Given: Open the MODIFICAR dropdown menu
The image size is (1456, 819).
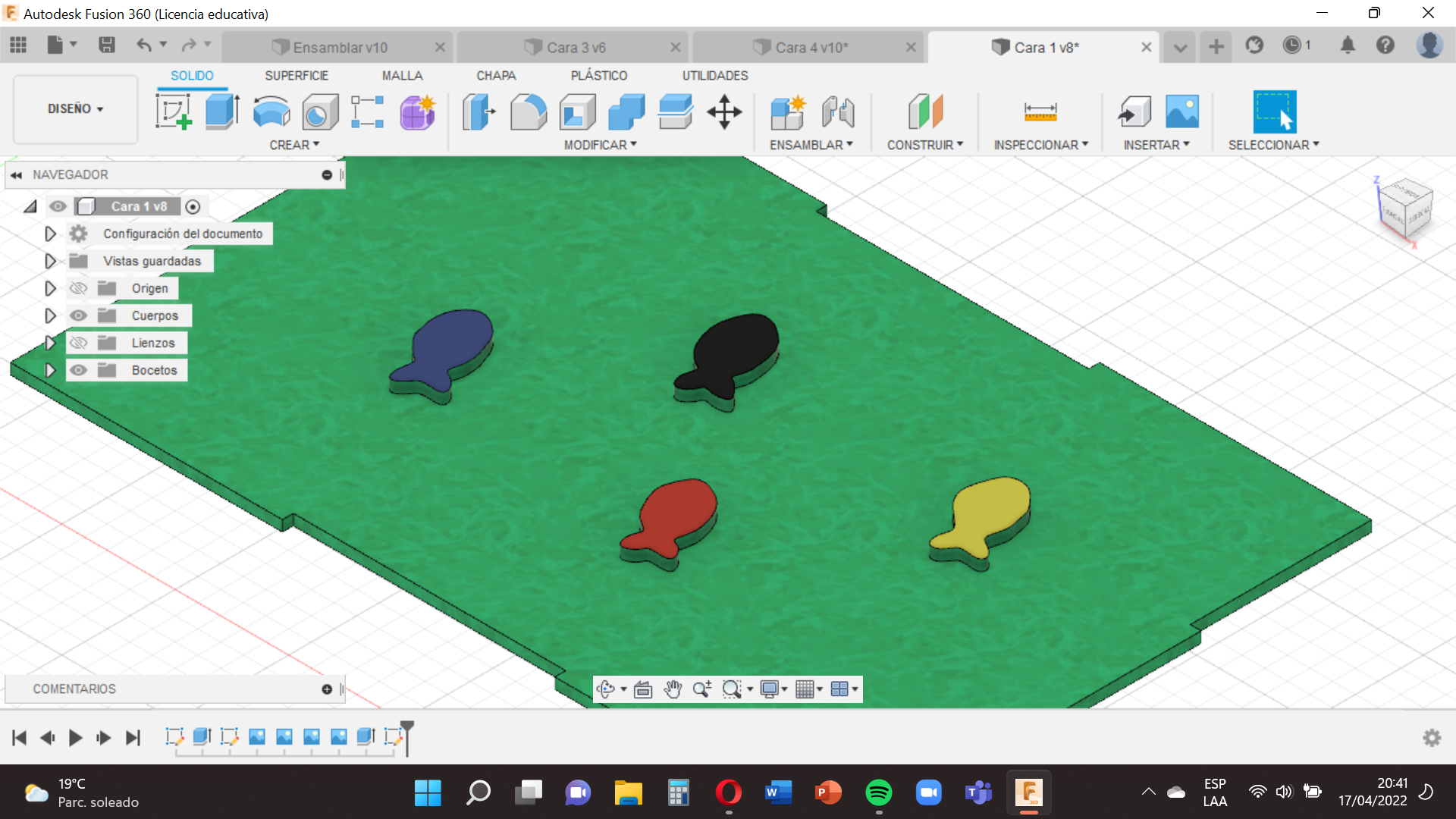Looking at the screenshot, I should tap(600, 145).
